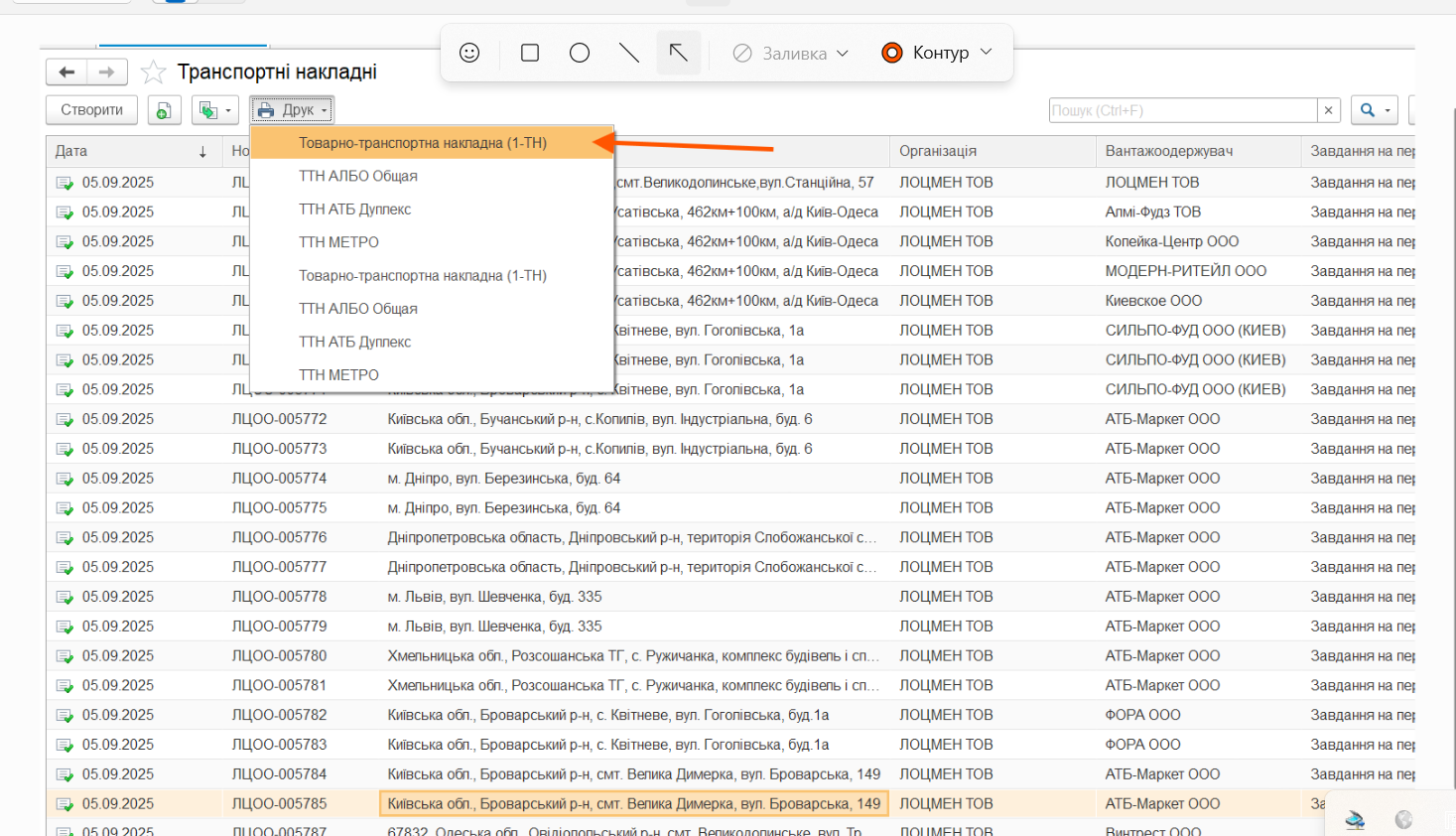This screenshot has height=836, width=1456.
Task: Click the scanner icon in the corner
Action: coord(1355,820)
